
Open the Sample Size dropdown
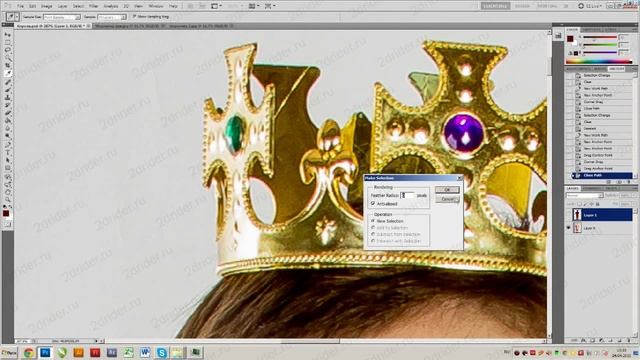(x=62, y=17)
